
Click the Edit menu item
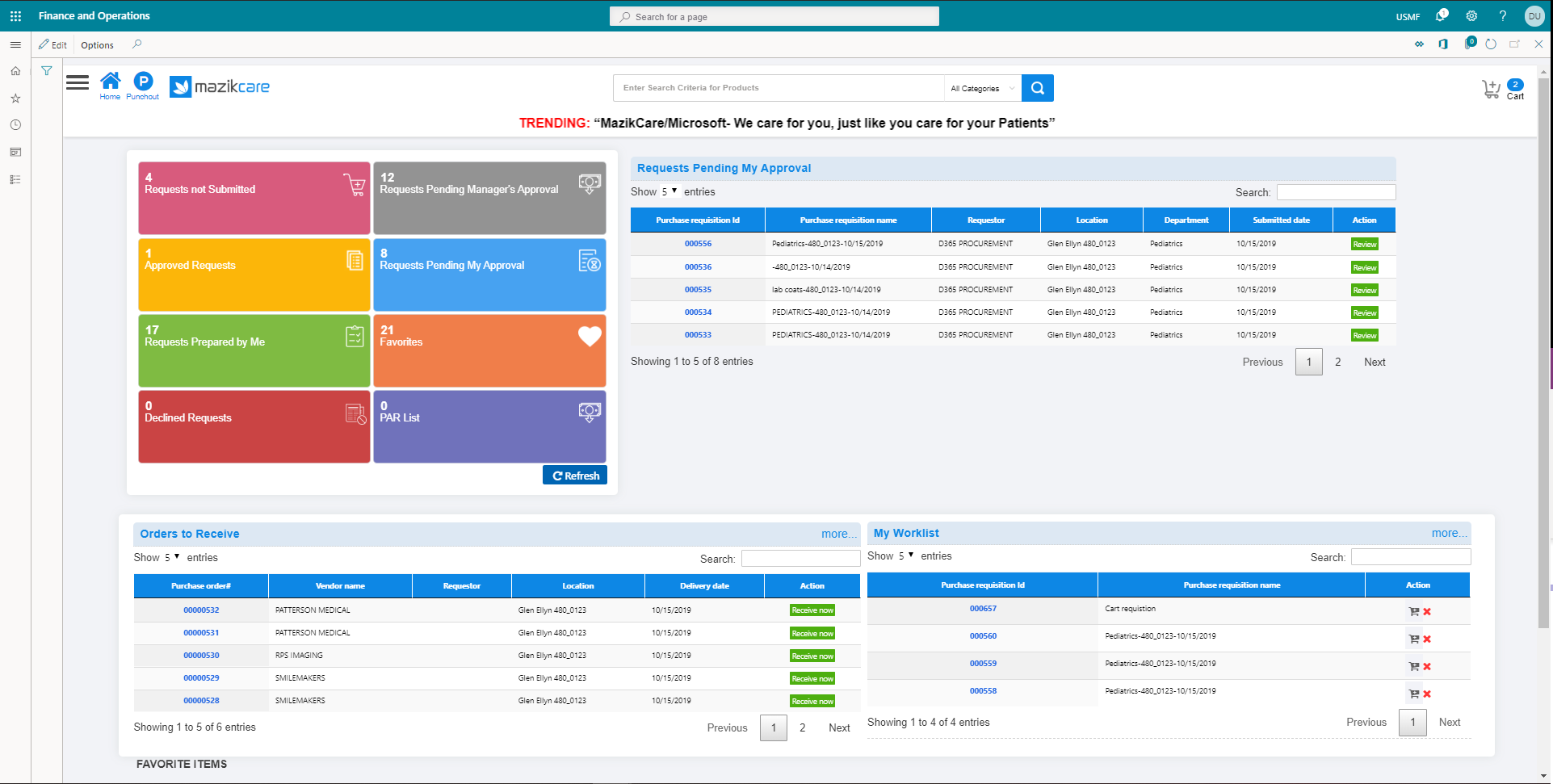point(53,45)
